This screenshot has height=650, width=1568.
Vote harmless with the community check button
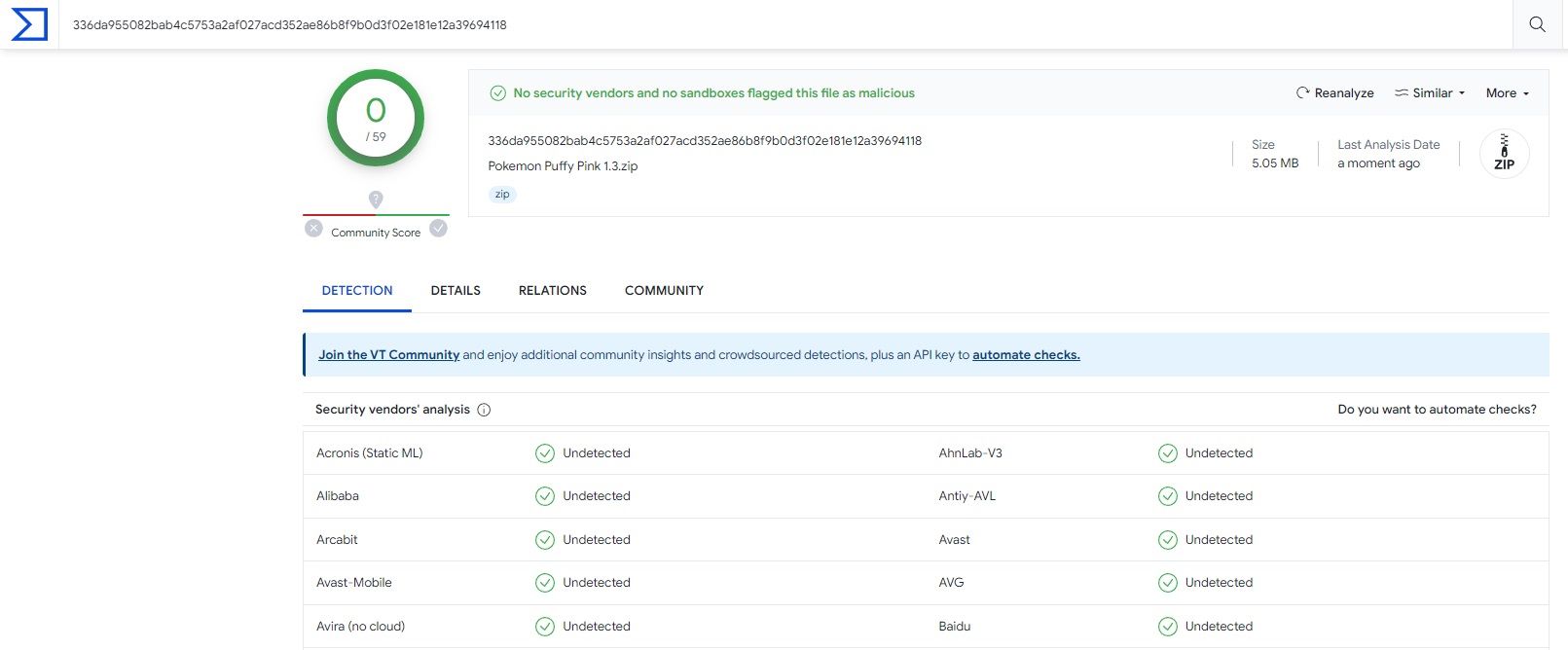[x=439, y=229]
